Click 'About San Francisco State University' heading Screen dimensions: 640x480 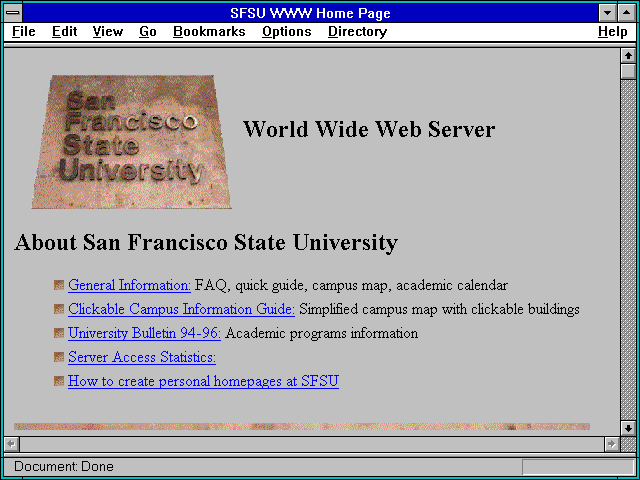coord(206,242)
